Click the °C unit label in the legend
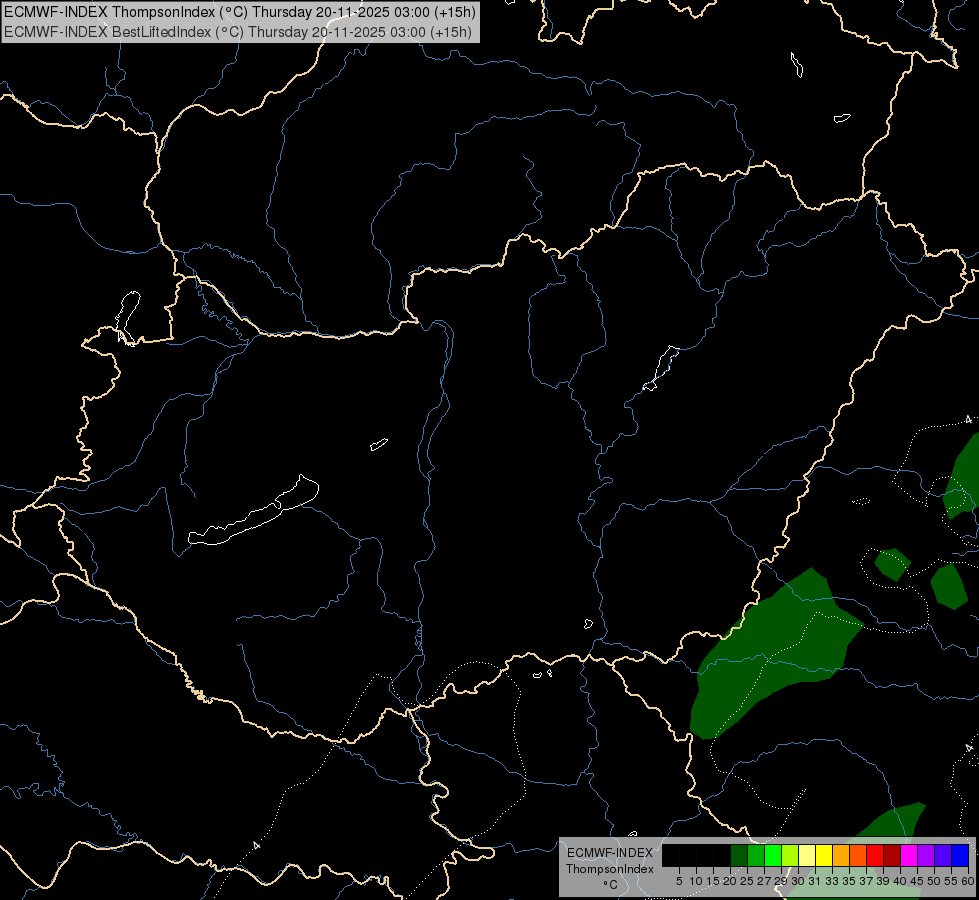 click(x=610, y=884)
